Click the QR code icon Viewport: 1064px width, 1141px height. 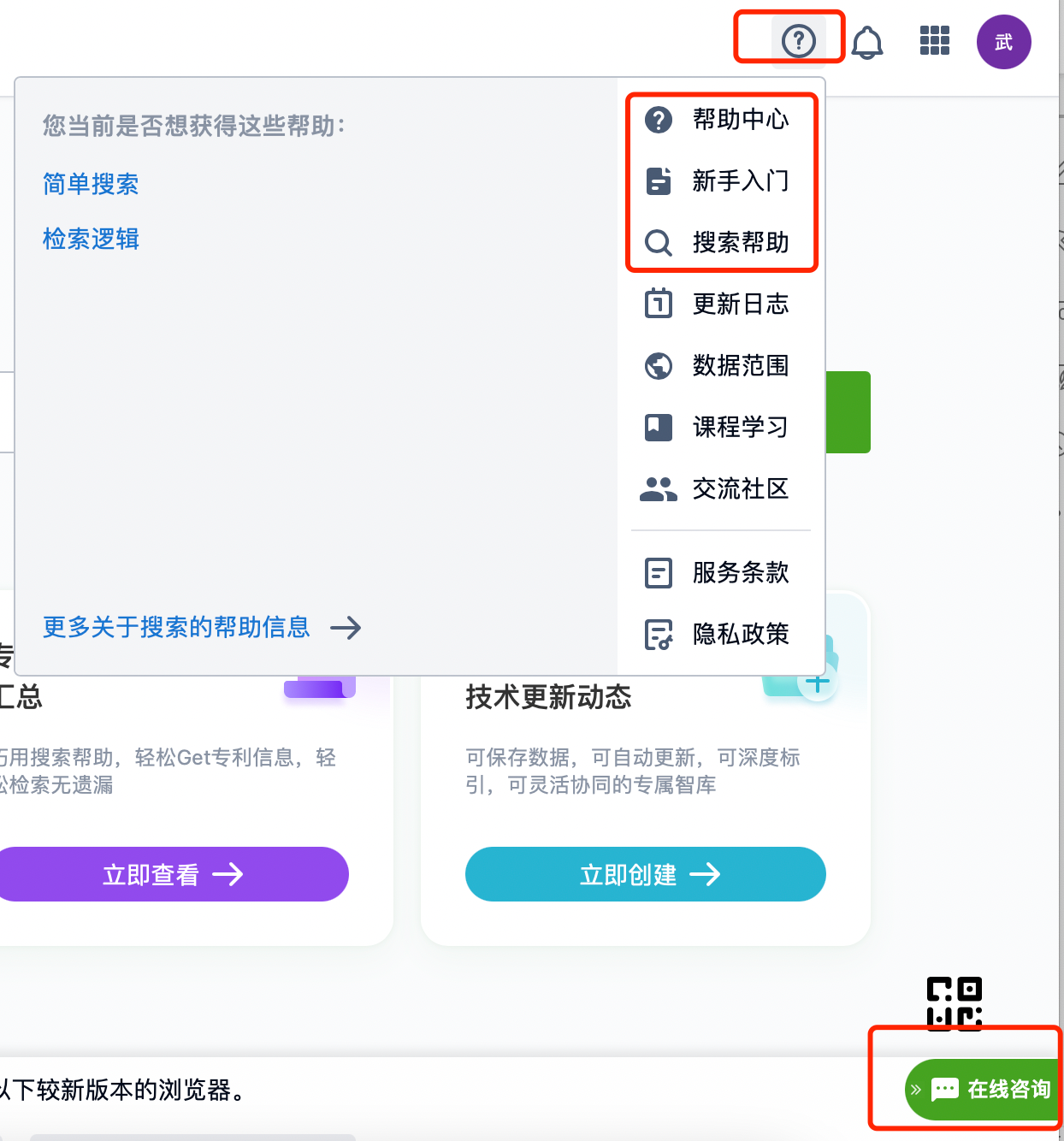(x=954, y=1003)
